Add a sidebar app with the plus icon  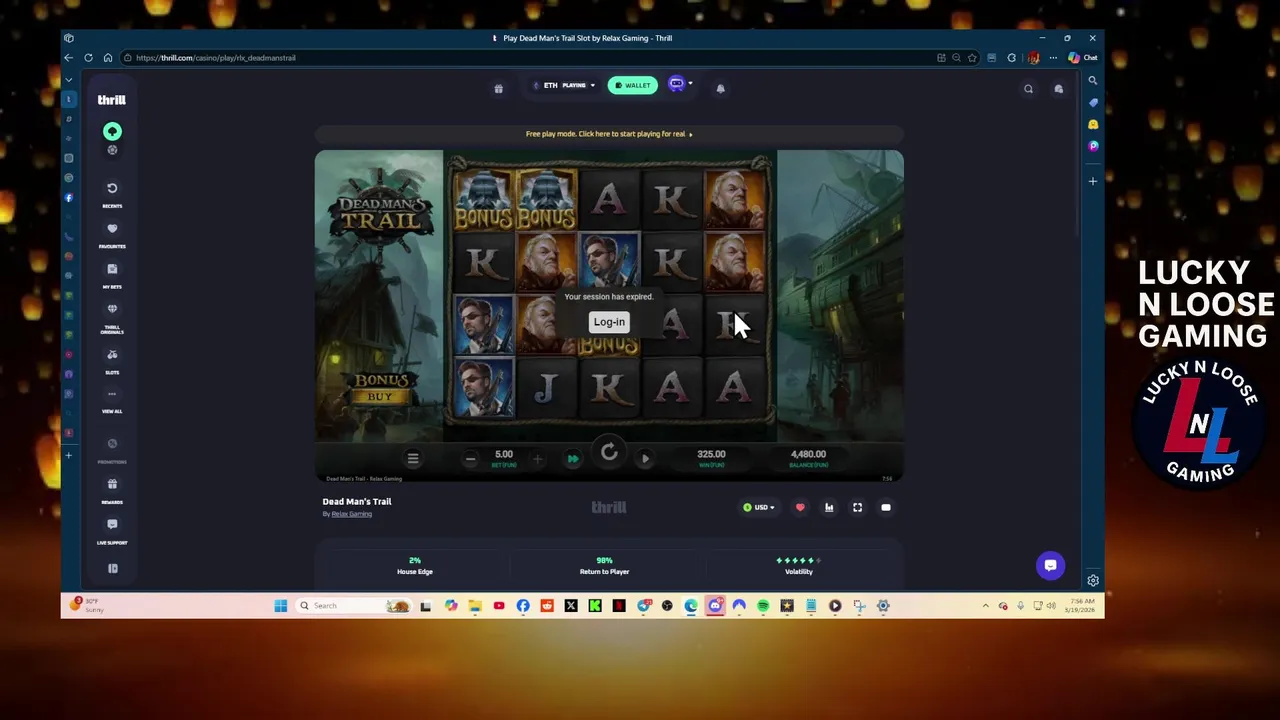pos(1093,181)
